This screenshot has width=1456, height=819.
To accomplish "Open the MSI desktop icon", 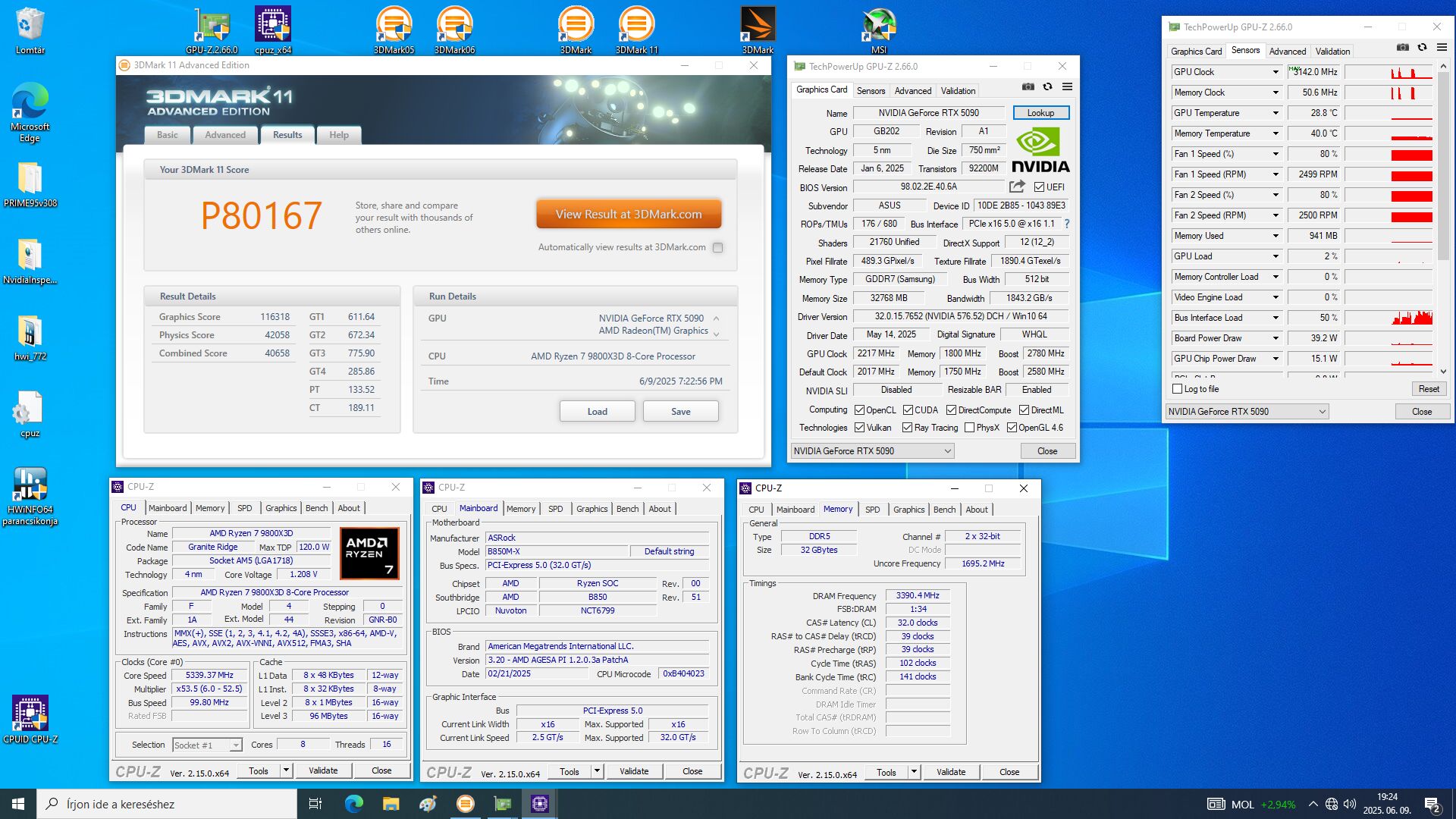I will point(878,30).
